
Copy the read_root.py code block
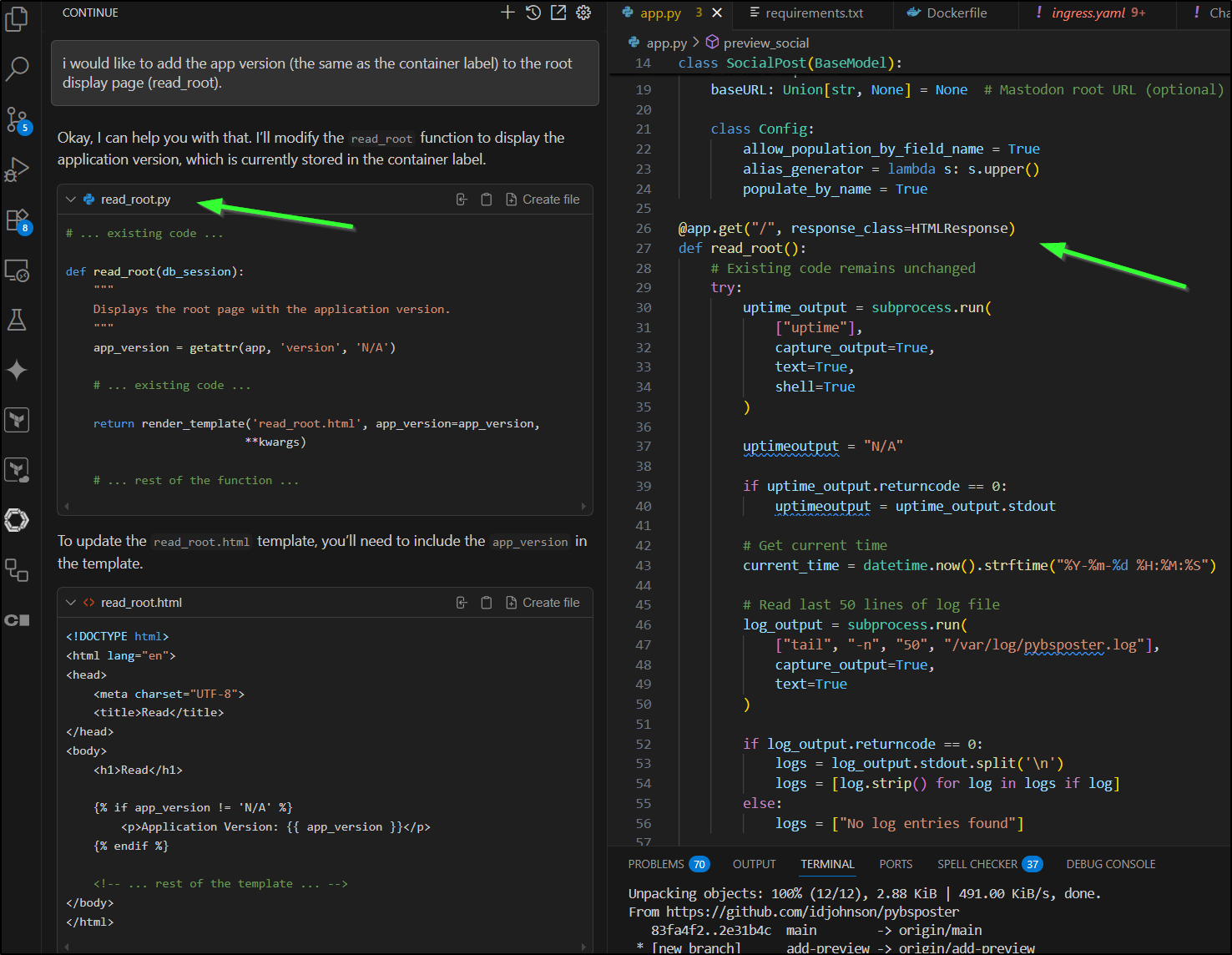point(487,200)
